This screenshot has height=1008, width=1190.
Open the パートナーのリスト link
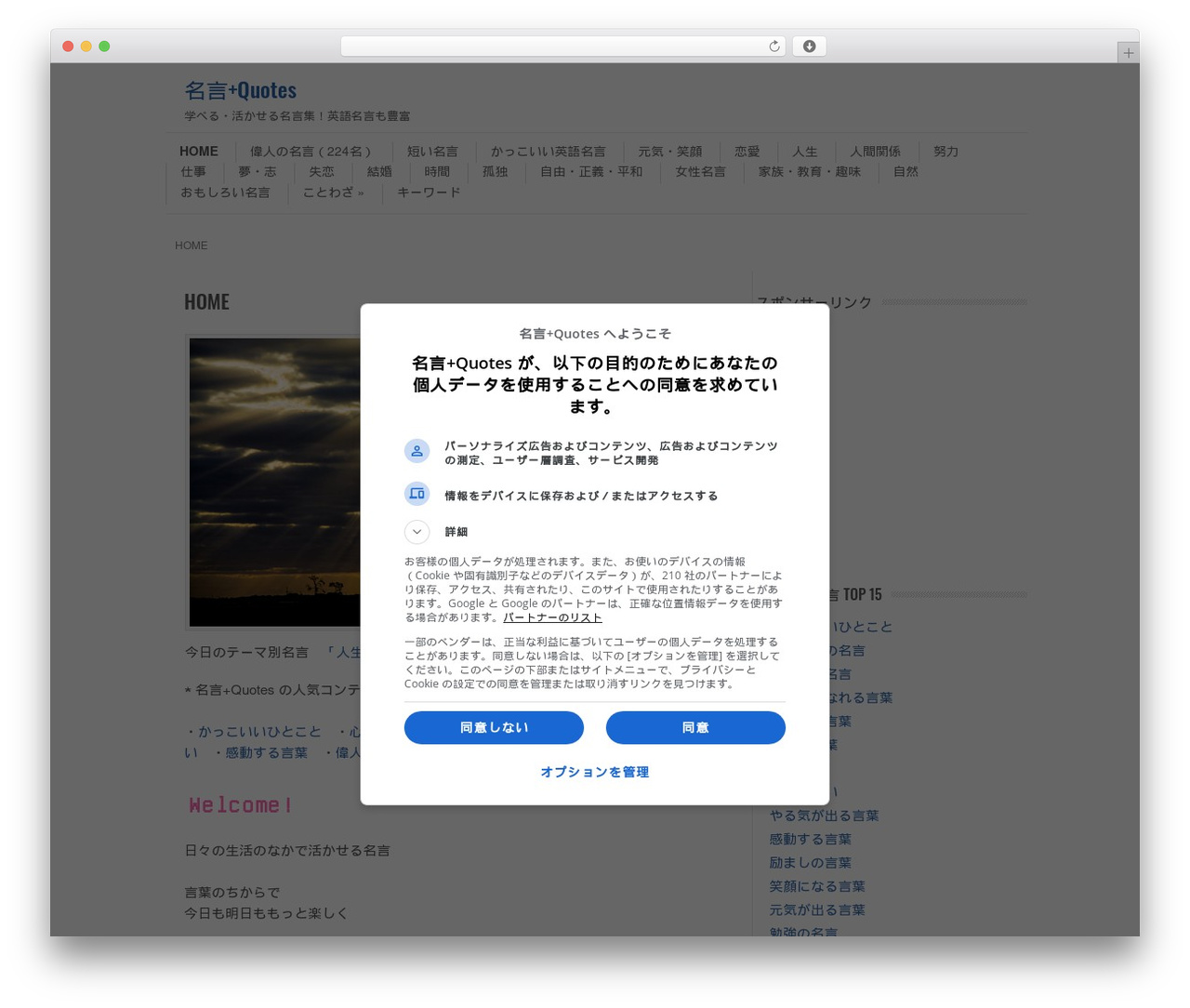pos(552,617)
